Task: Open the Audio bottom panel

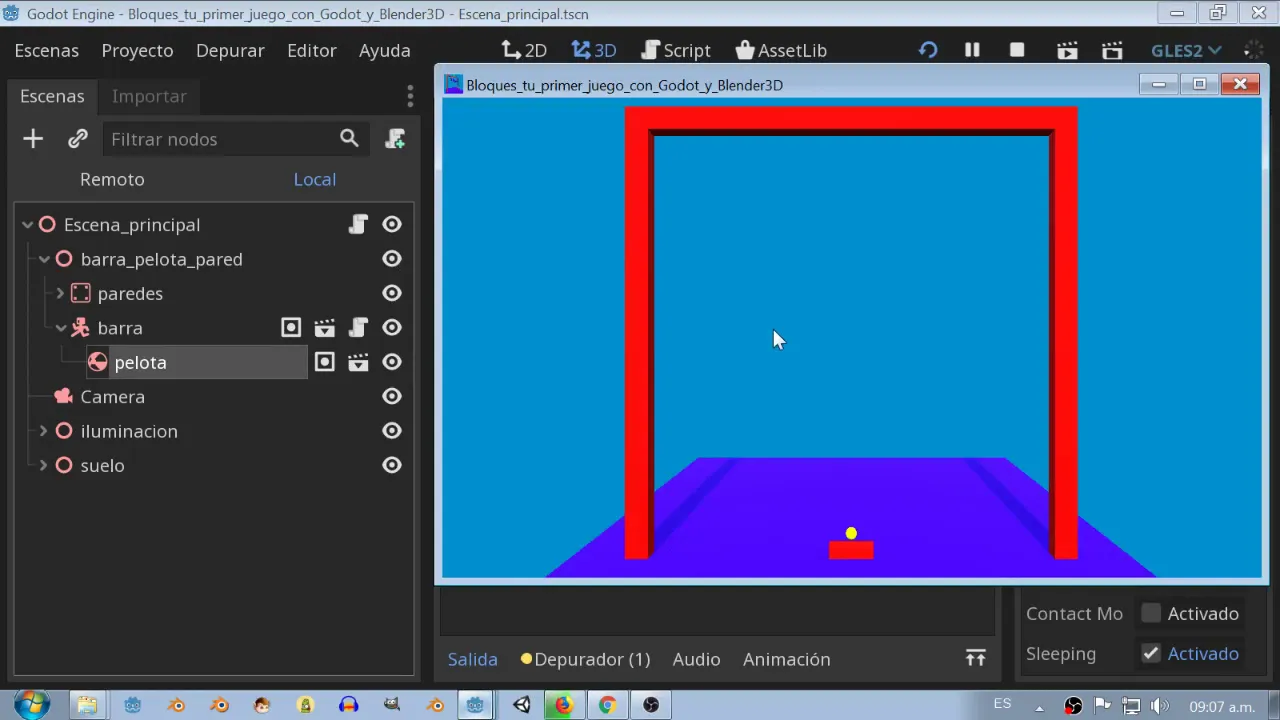Action: 696,659
